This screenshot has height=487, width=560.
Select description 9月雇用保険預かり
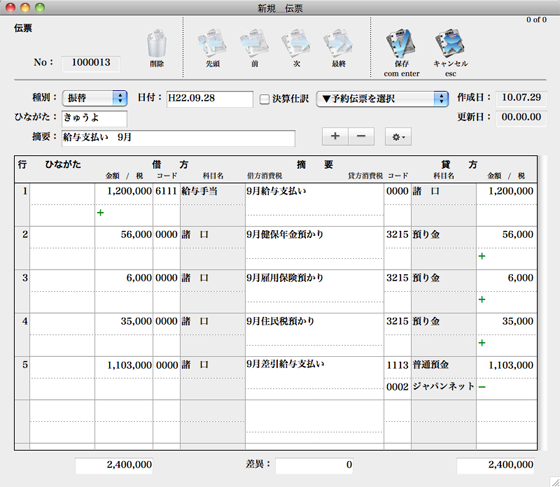[285, 278]
